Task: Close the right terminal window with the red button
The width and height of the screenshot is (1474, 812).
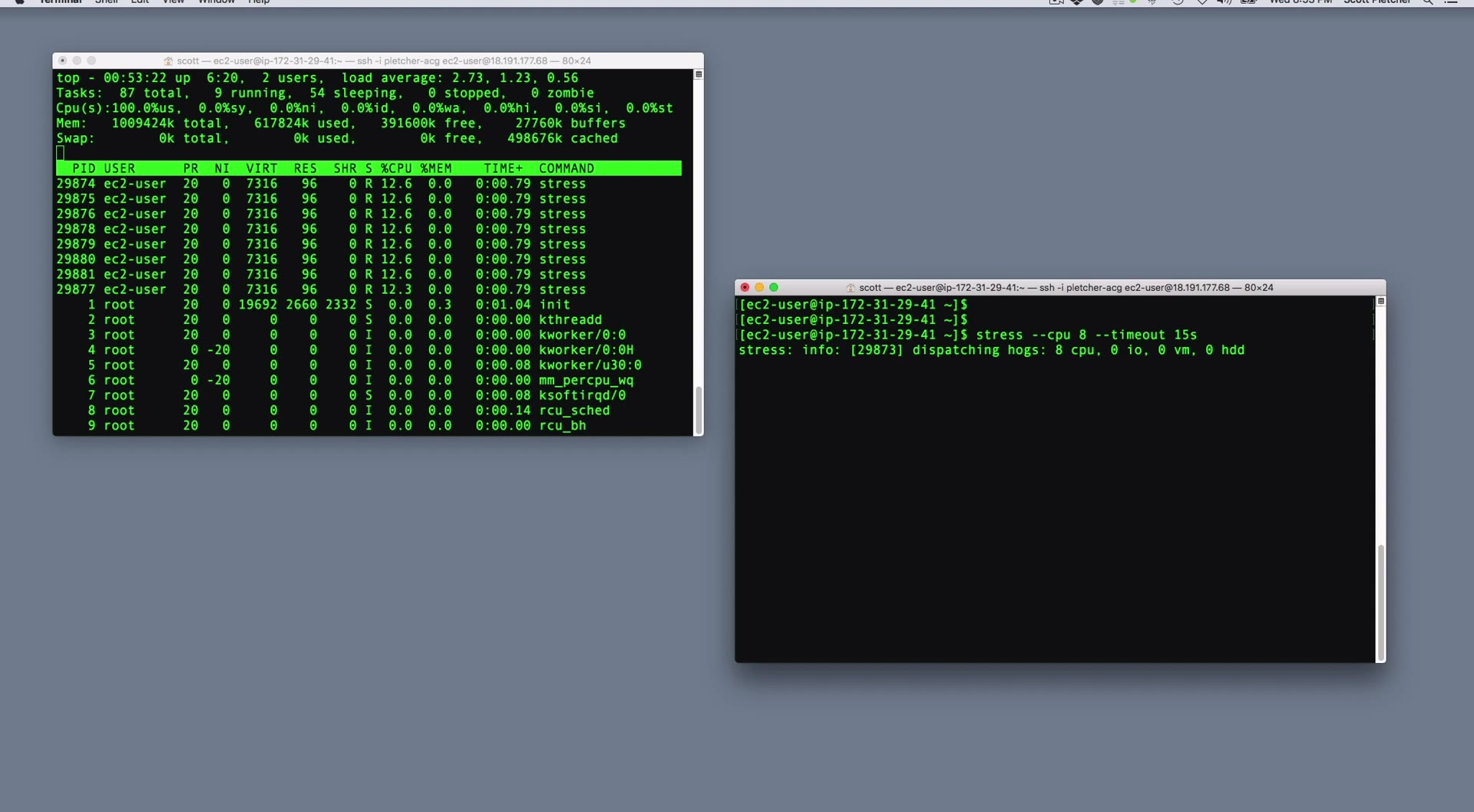Action: 745,288
